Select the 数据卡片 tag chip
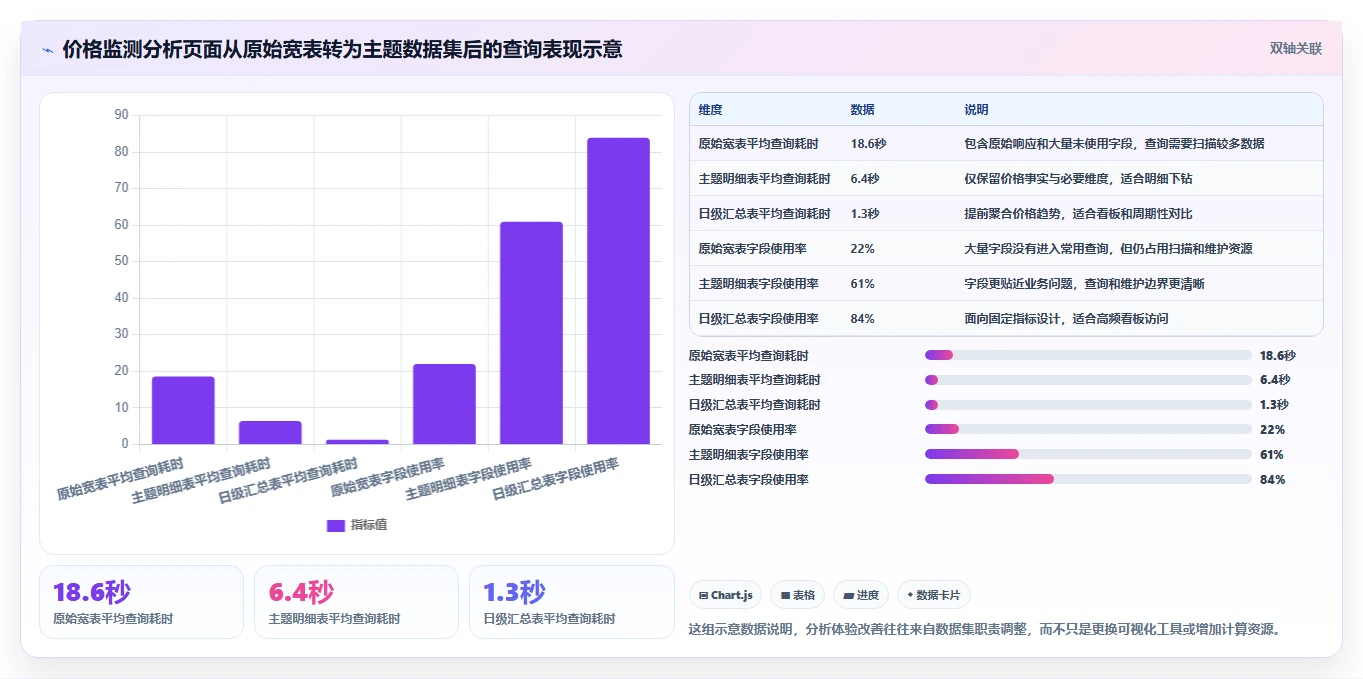This screenshot has height=679, width=1363. pyautogui.click(x=934, y=595)
